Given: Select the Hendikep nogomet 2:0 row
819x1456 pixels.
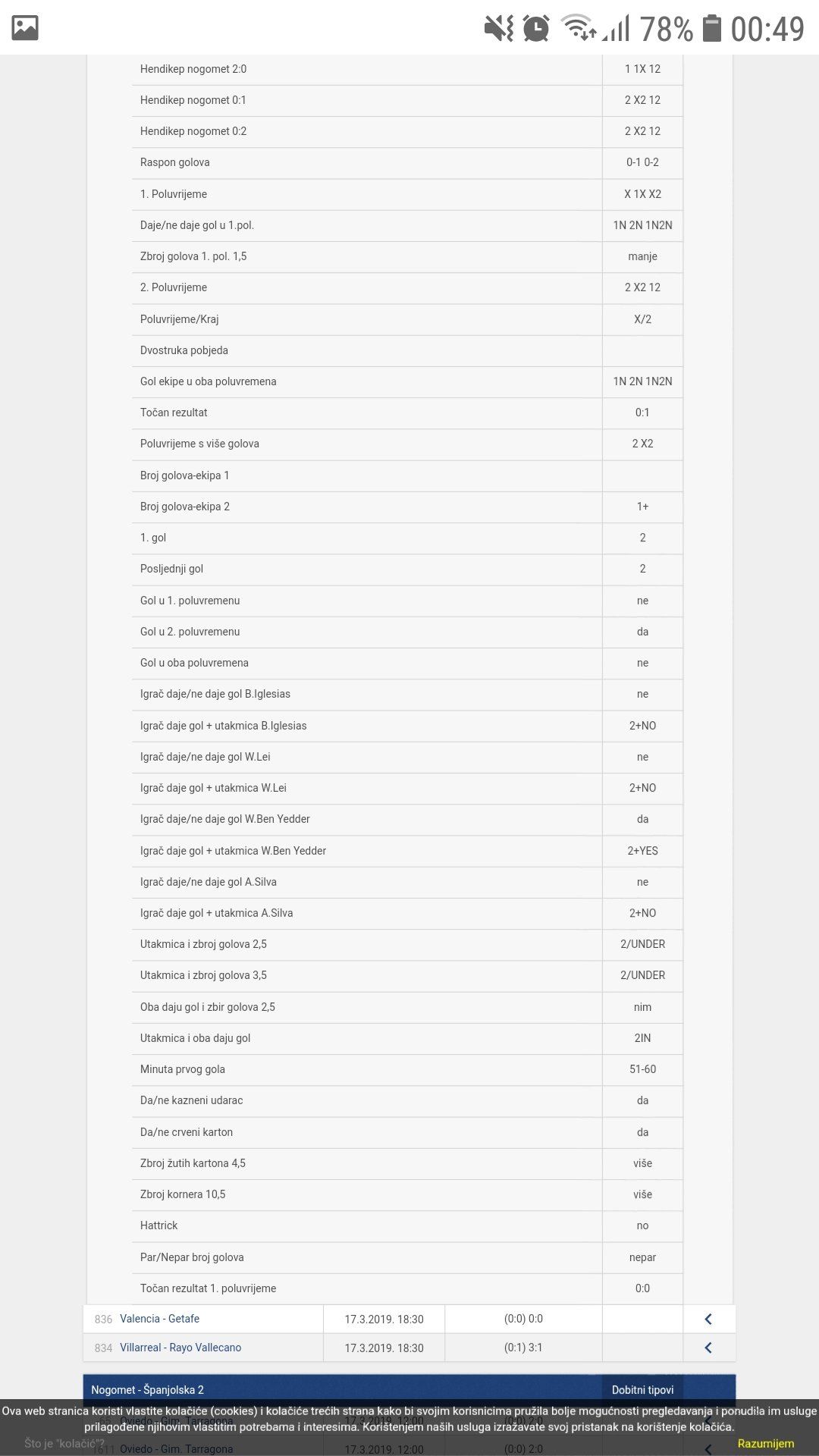Looking at the screenshot, I should coord(407,69).
